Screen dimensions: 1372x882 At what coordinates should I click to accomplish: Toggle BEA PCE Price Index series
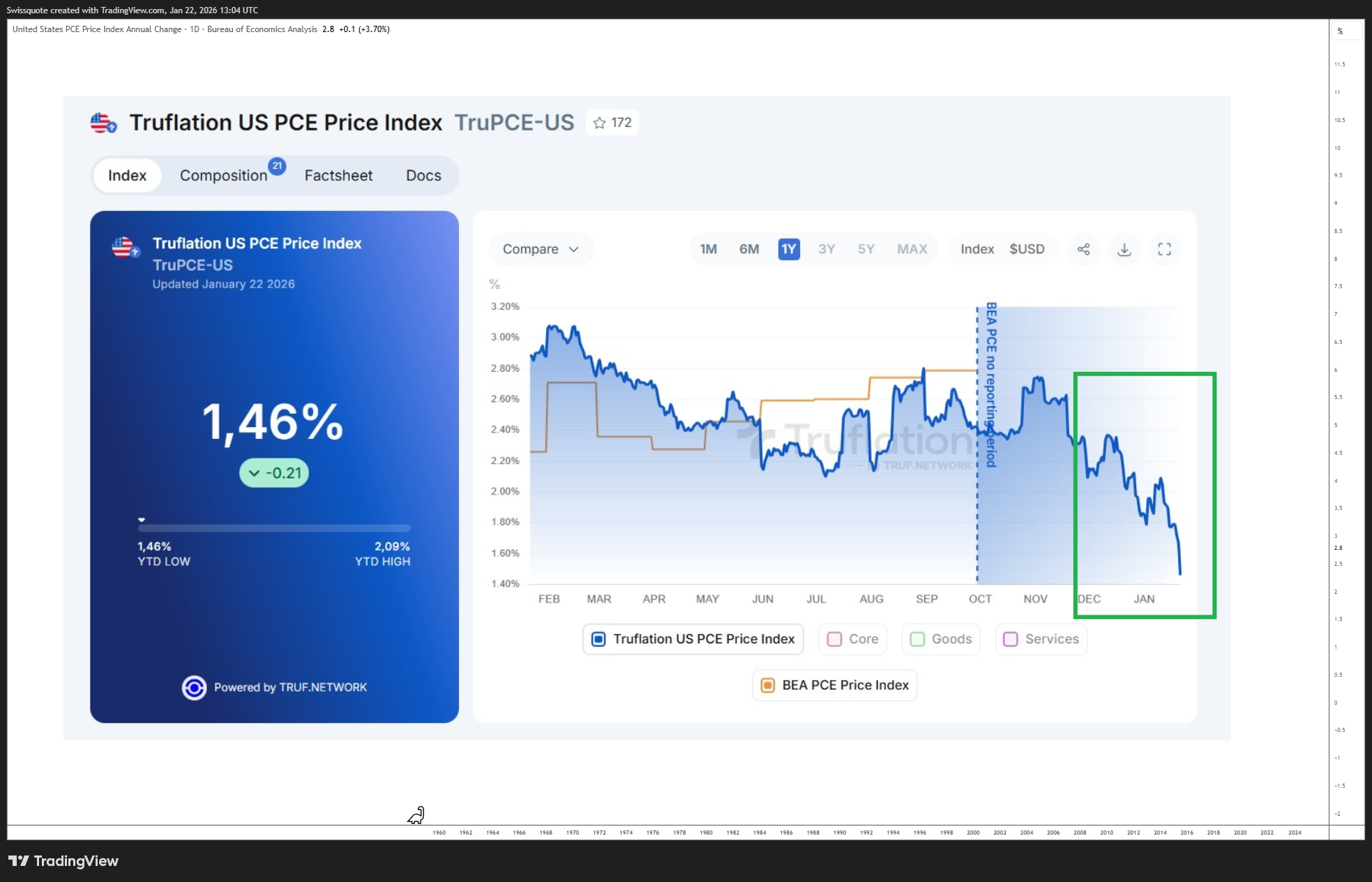tap(834, 685)
